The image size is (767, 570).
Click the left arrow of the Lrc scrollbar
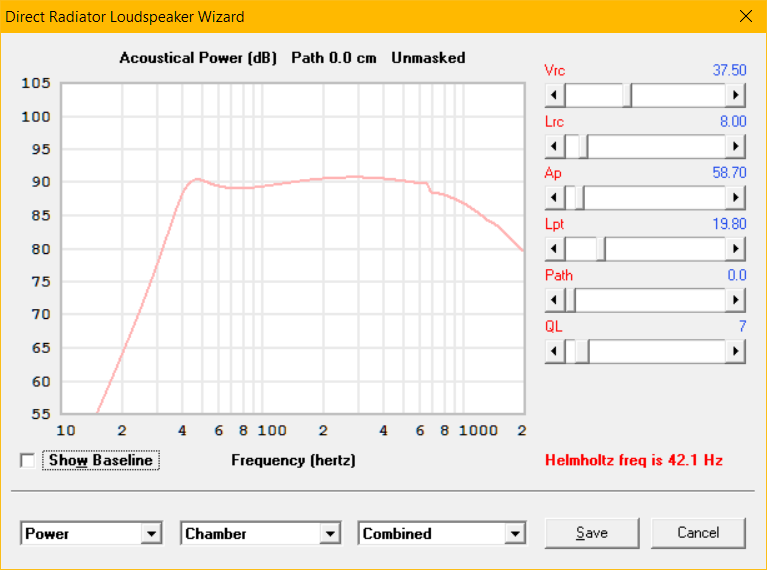[x=555, y=146]
